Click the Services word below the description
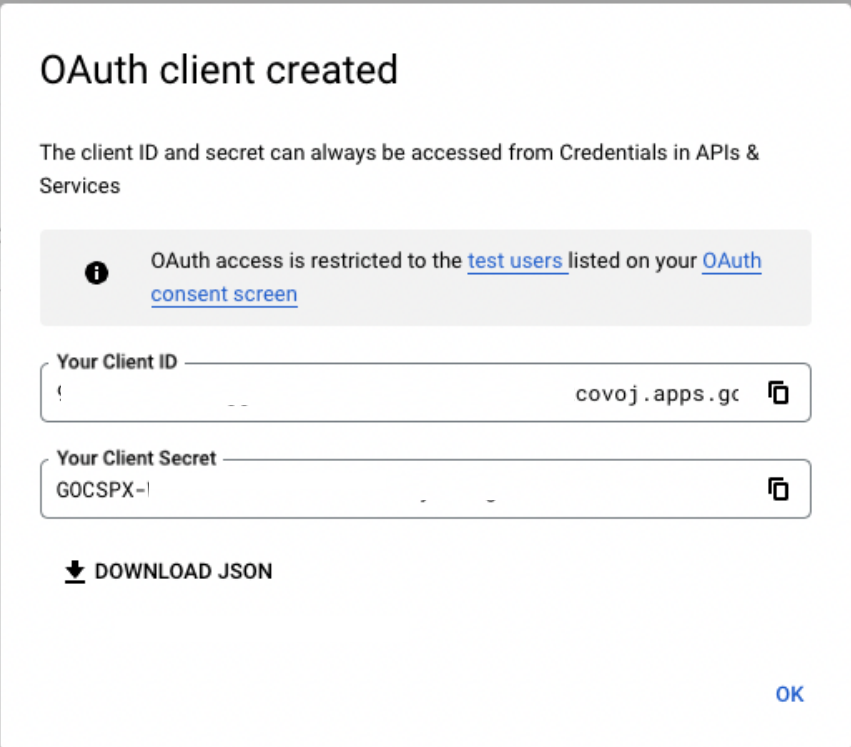 80,186
